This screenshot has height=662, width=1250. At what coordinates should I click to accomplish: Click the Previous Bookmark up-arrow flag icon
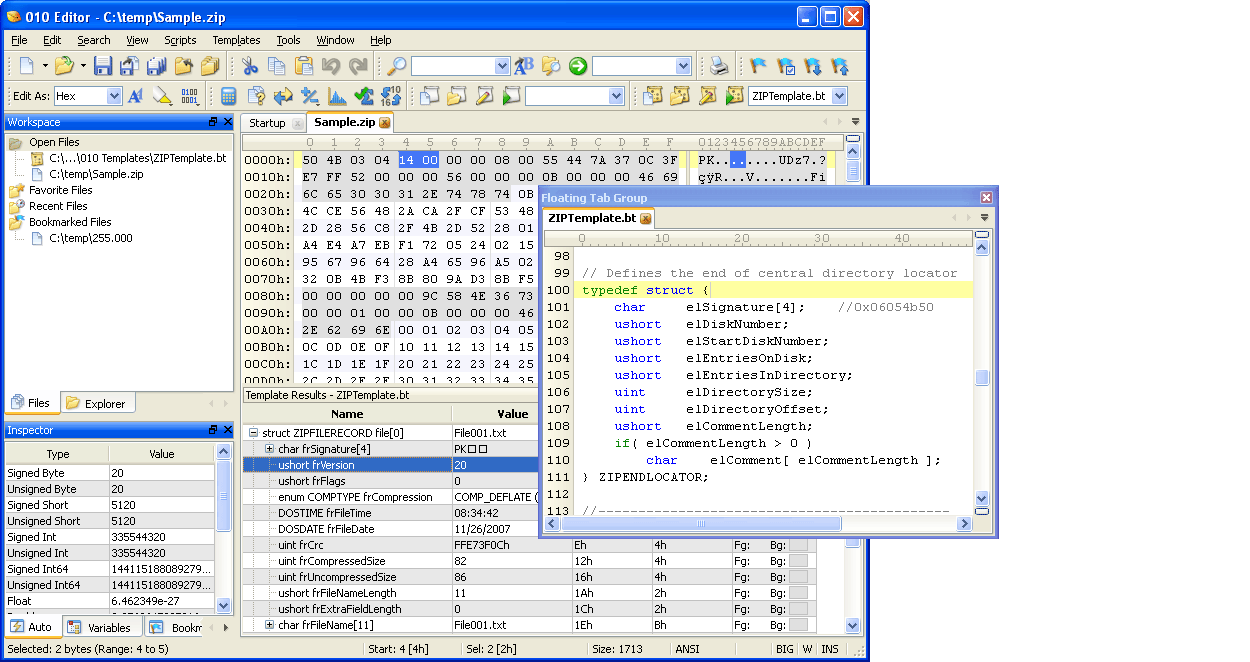coord(840,66)
